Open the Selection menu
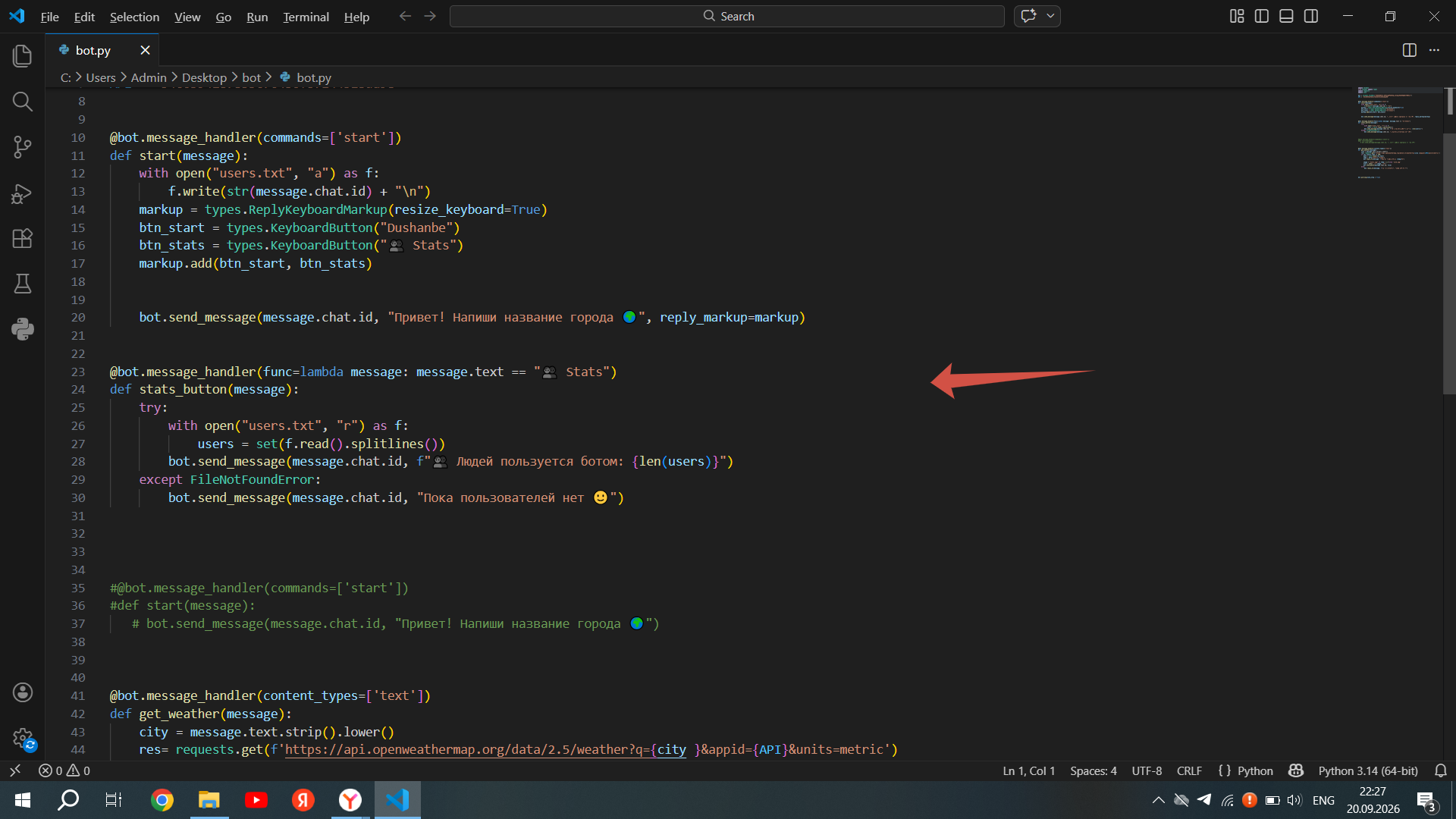 pyautogui.click(x=134, y=16)
